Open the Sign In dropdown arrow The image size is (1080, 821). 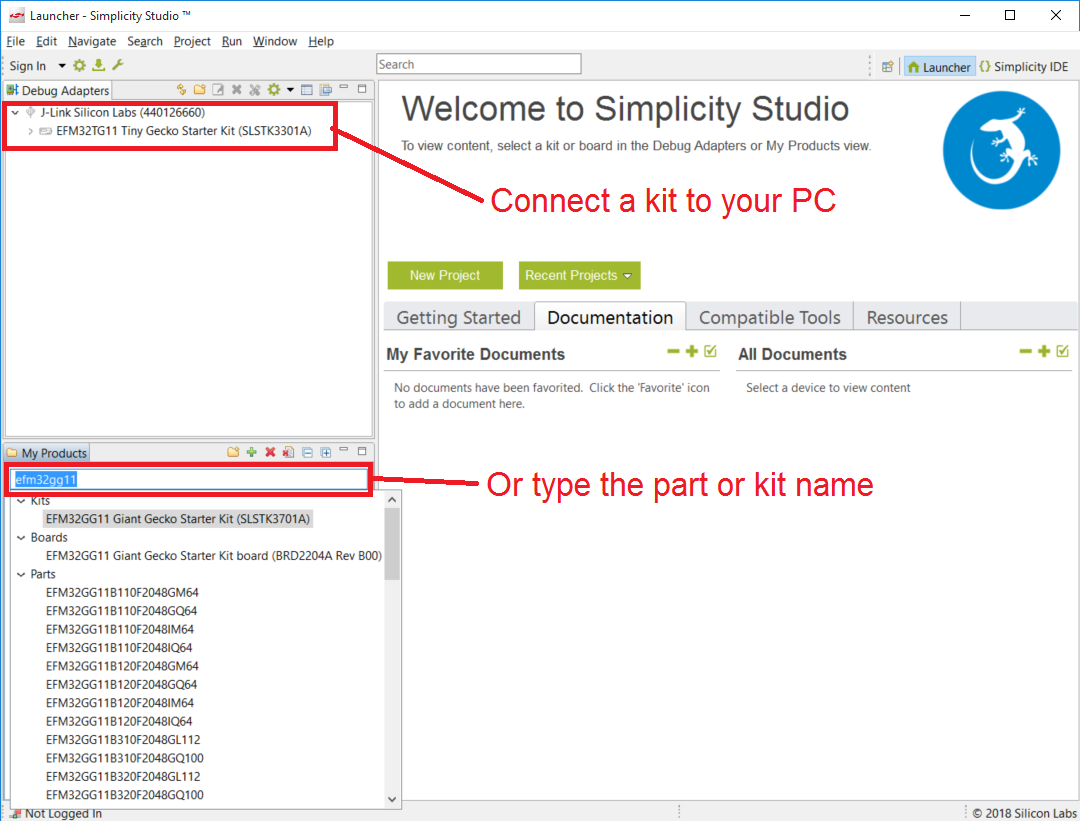click(x=62, y=65)
